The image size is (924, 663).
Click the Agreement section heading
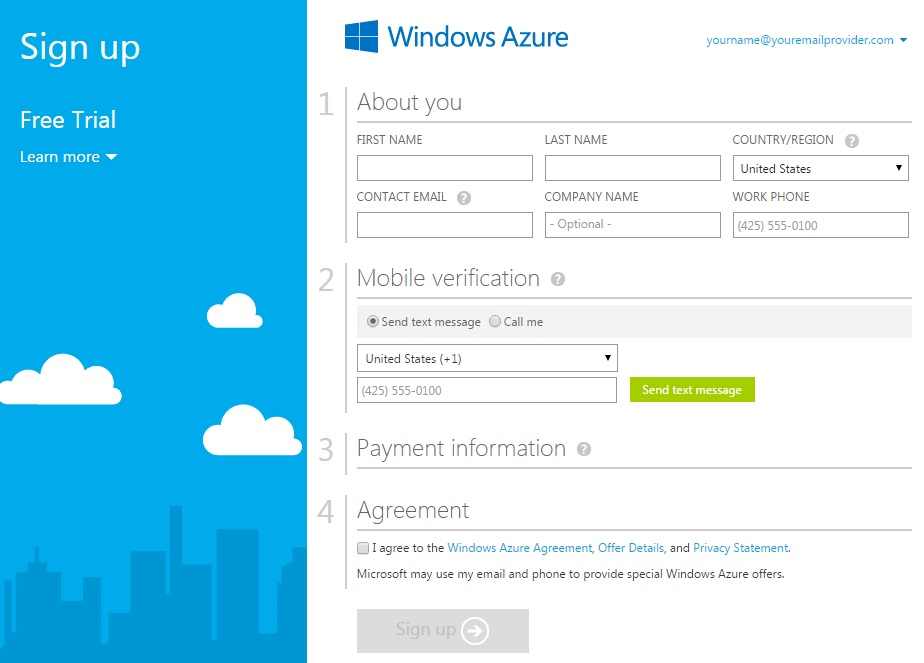413,510
